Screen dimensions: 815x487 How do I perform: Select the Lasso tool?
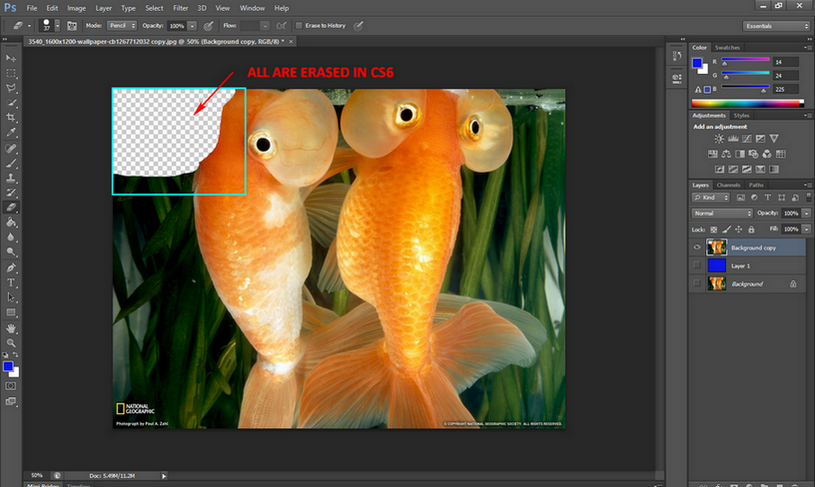point(11,88)
